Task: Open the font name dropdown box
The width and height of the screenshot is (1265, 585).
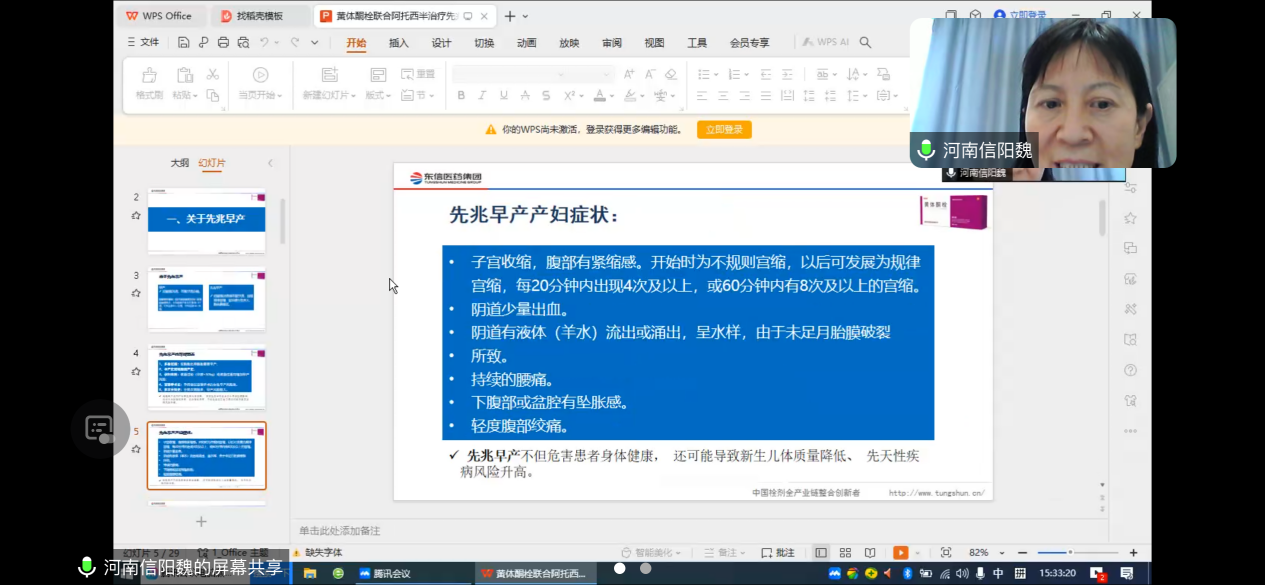Action: [x=510, y=75]
